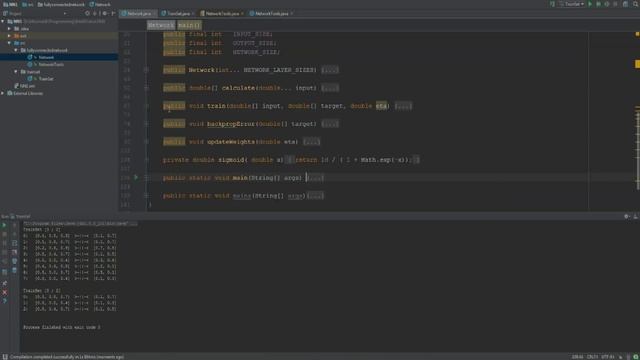
Task: Expand the out folder in project tree
Action: [x=9, y=36]
